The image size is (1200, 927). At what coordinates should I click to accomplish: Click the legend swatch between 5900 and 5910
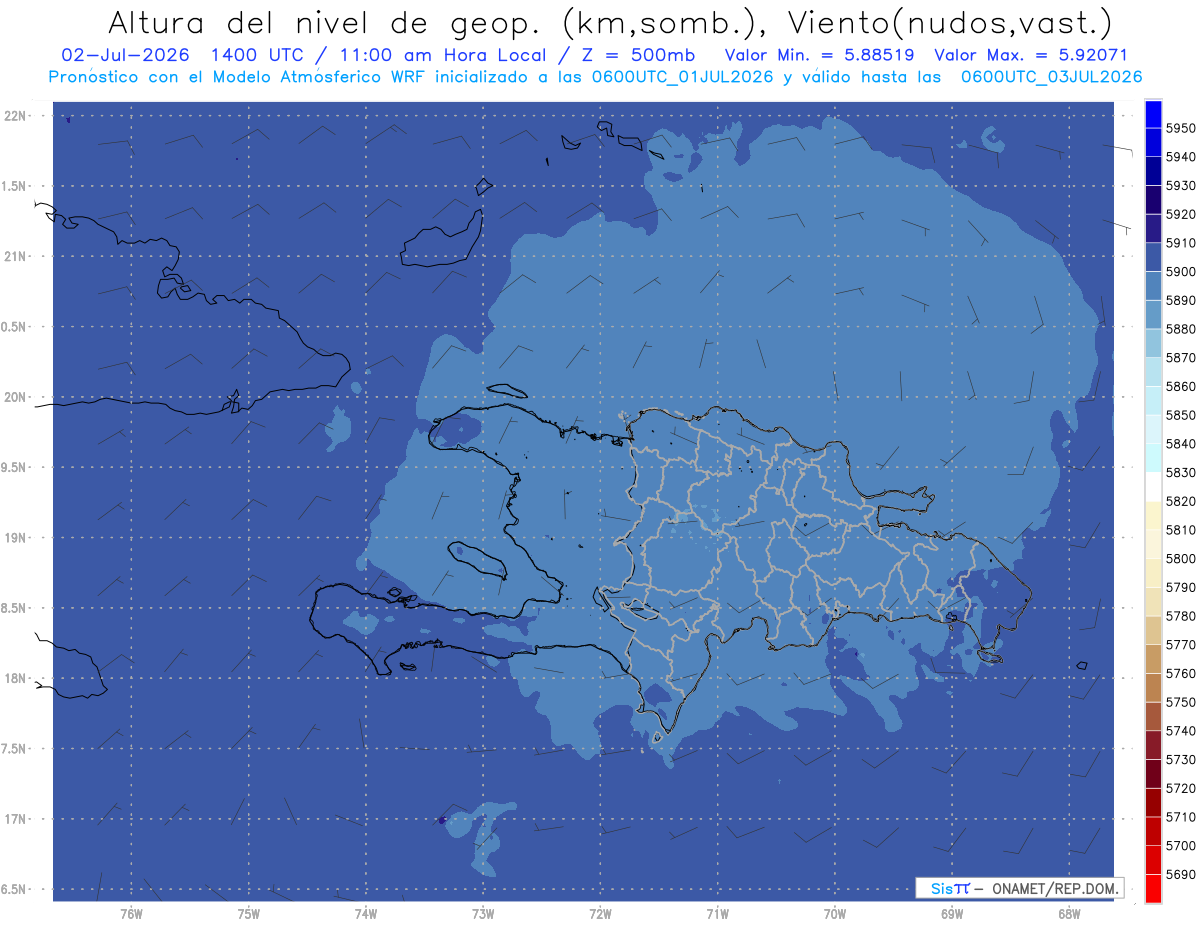[1153, 257]
